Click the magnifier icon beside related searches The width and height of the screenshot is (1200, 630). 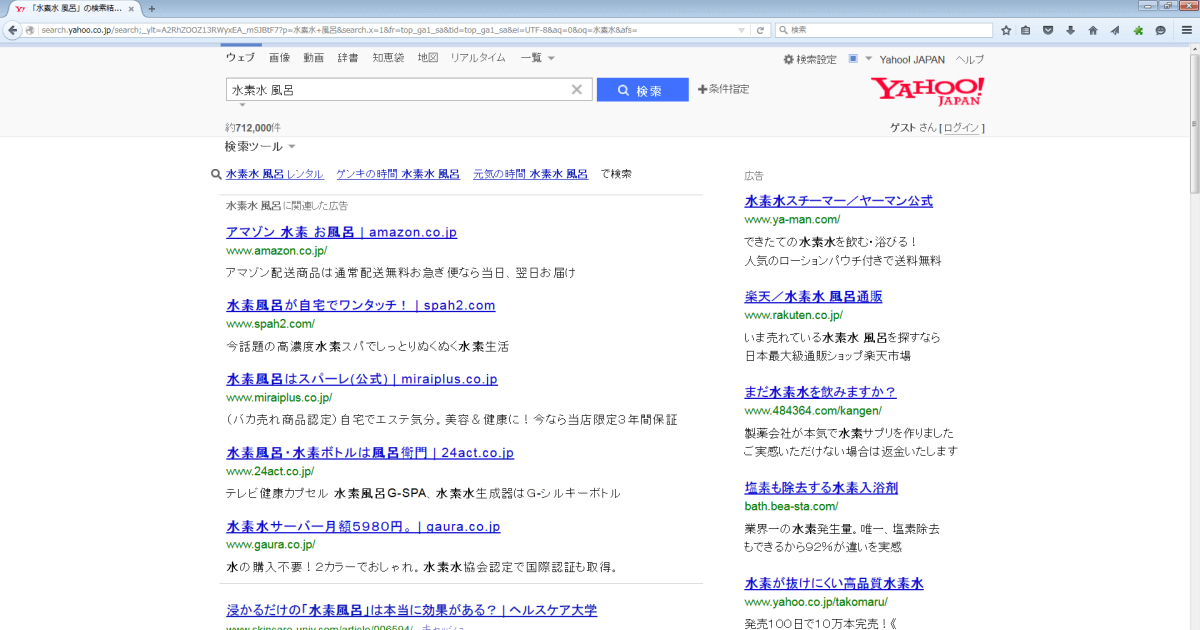click(216, 174)
